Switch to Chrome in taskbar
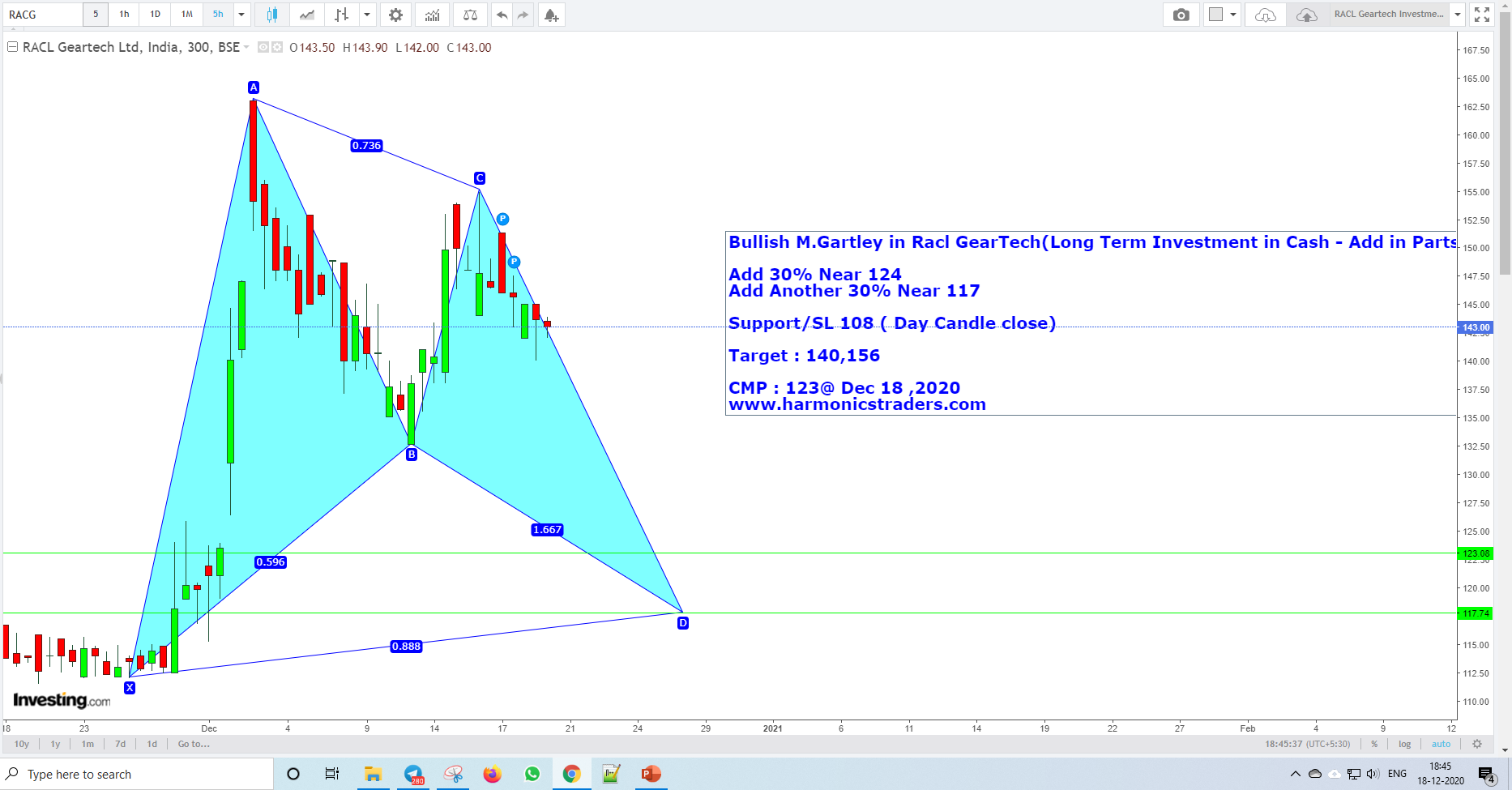Screen dimensions: 1512x790 572,774
